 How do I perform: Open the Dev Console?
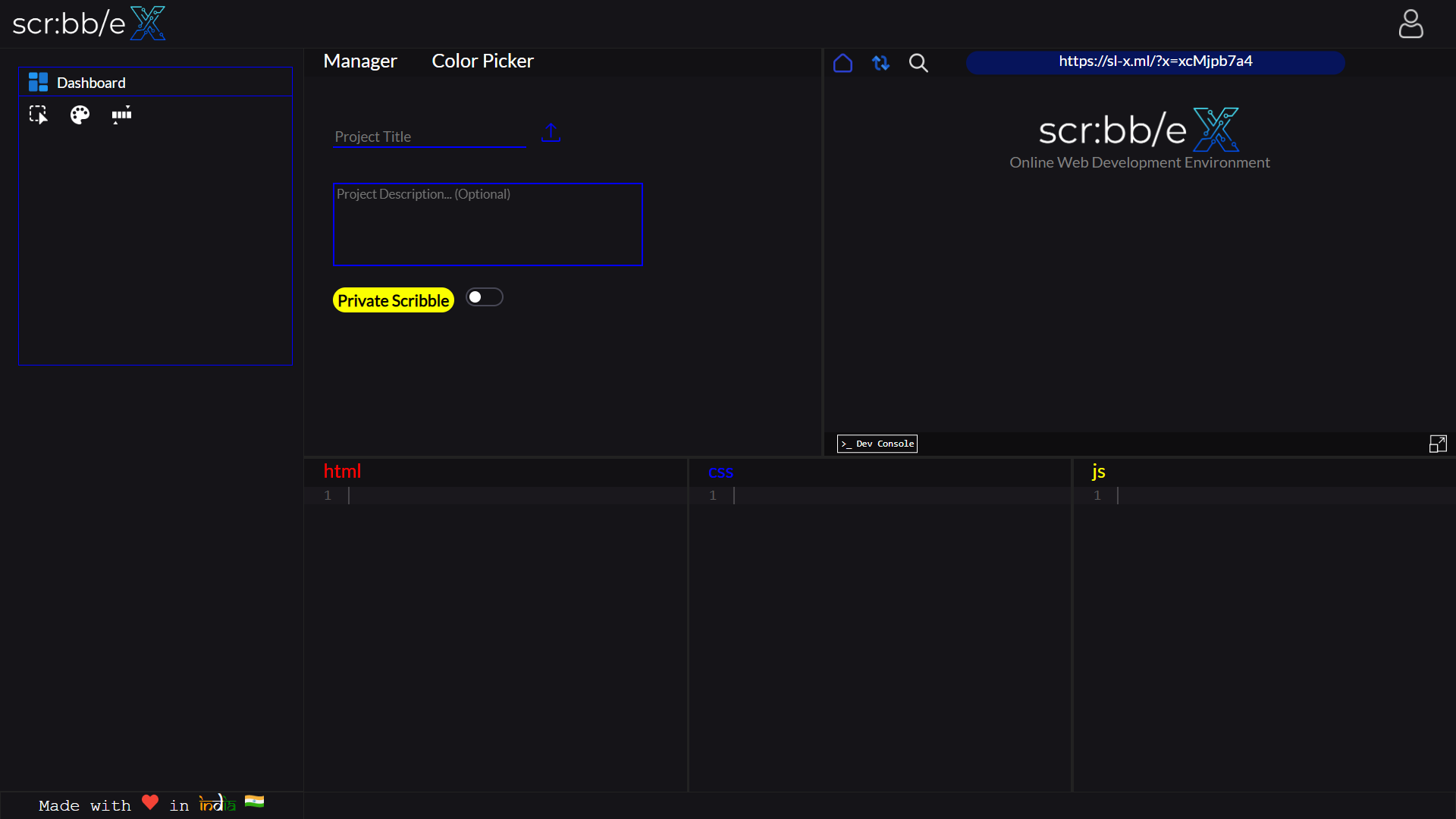(877, 444)
